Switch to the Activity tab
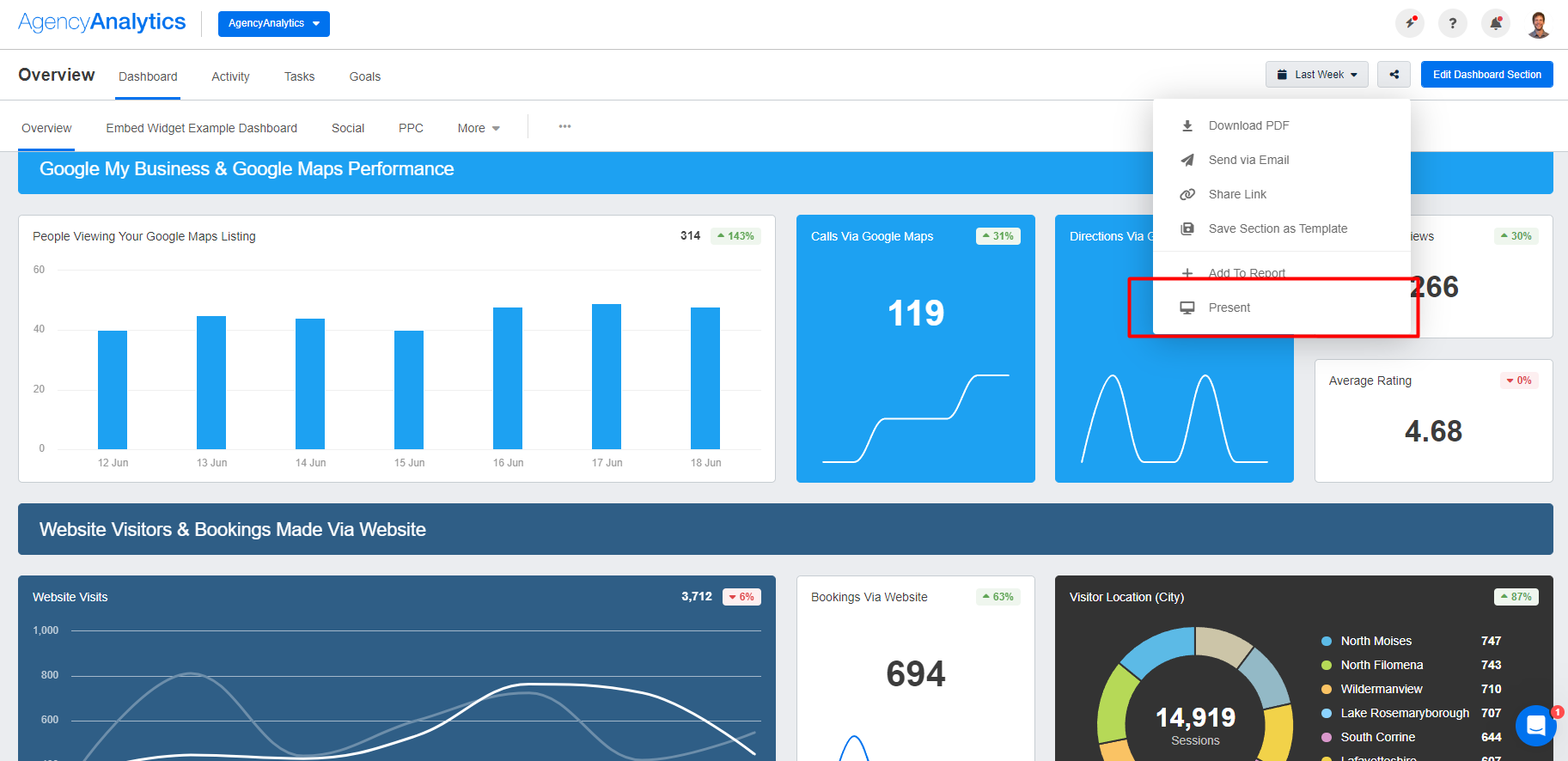1568x761 pixels. coord(230,76)
